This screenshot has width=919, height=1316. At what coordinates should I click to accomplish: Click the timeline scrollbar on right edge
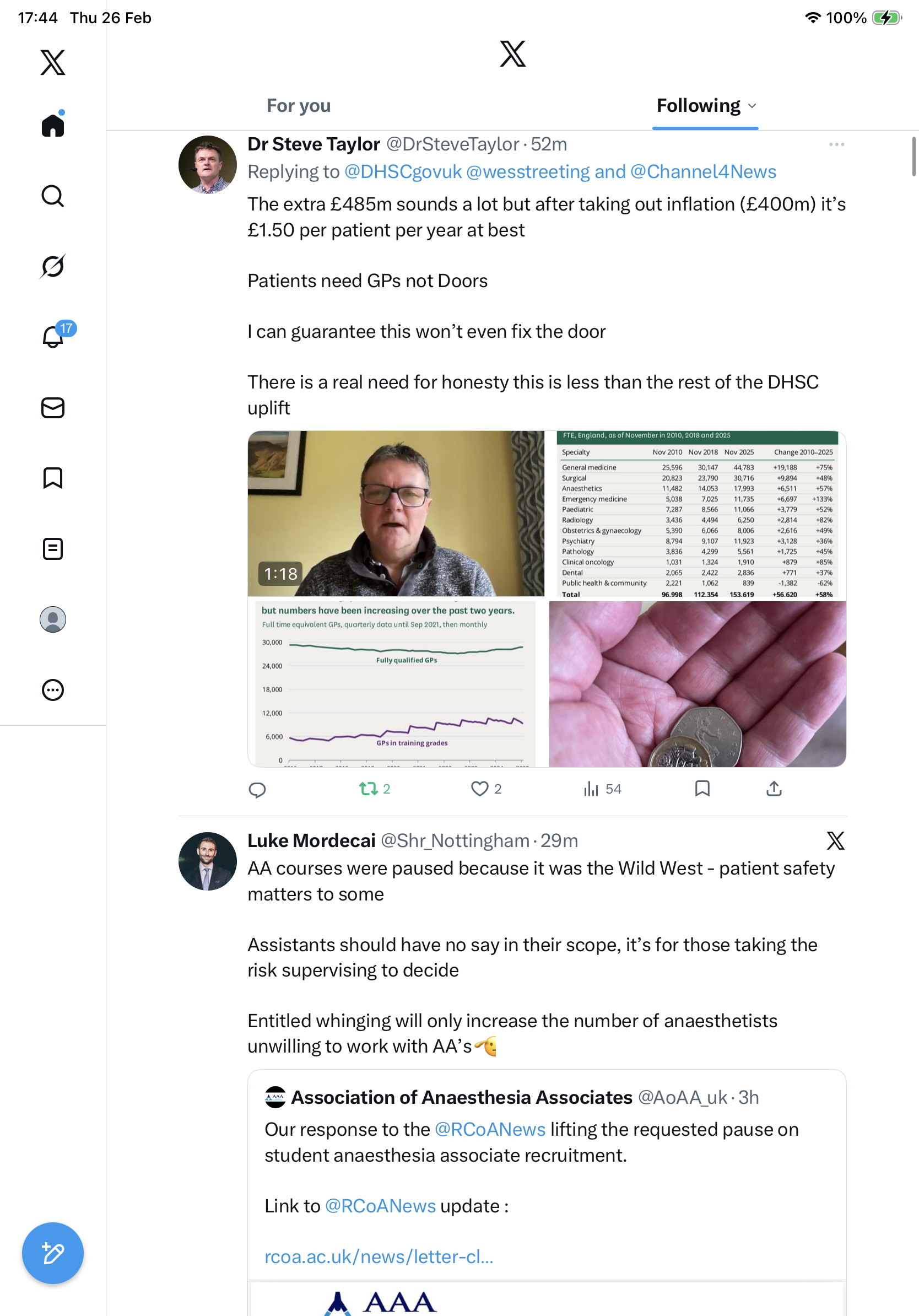point(915,157)
